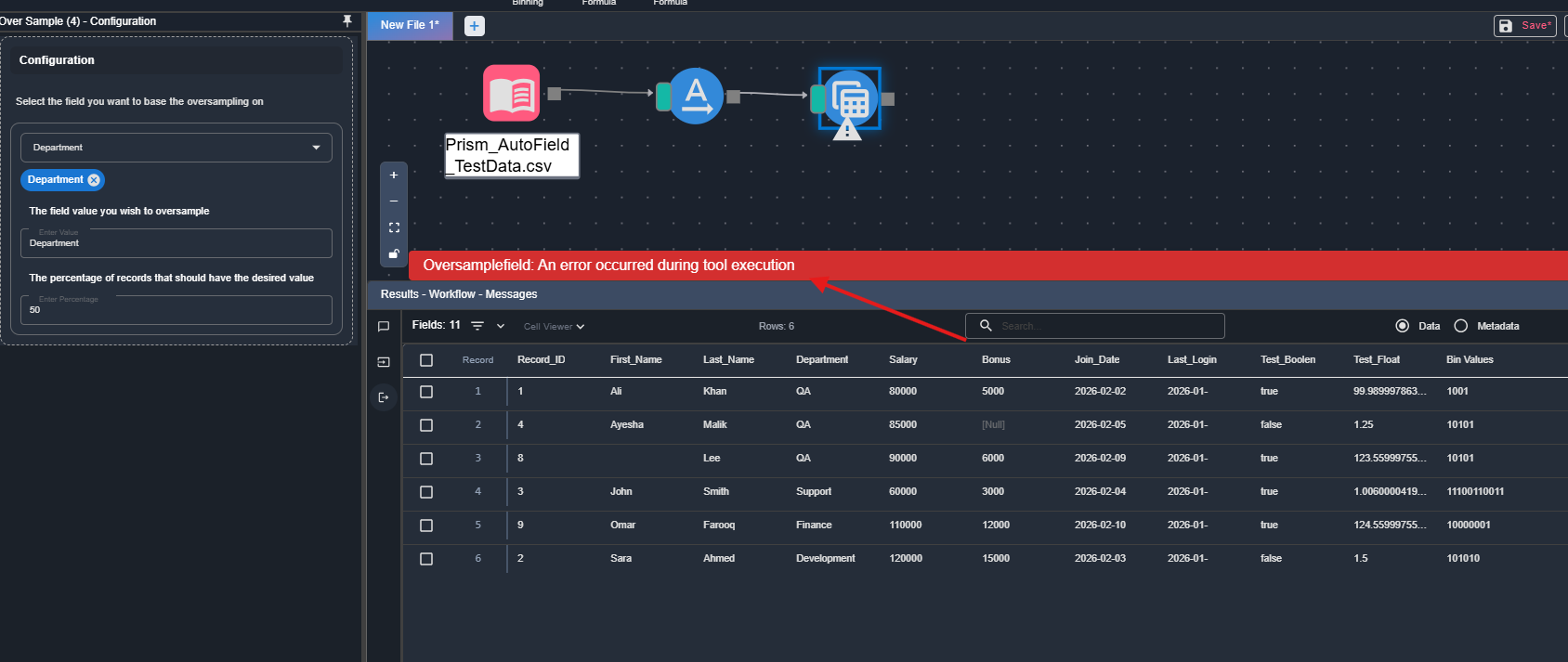Select the blue AutoField node on canvas
1568x662 pixels.
coord(696,96)
